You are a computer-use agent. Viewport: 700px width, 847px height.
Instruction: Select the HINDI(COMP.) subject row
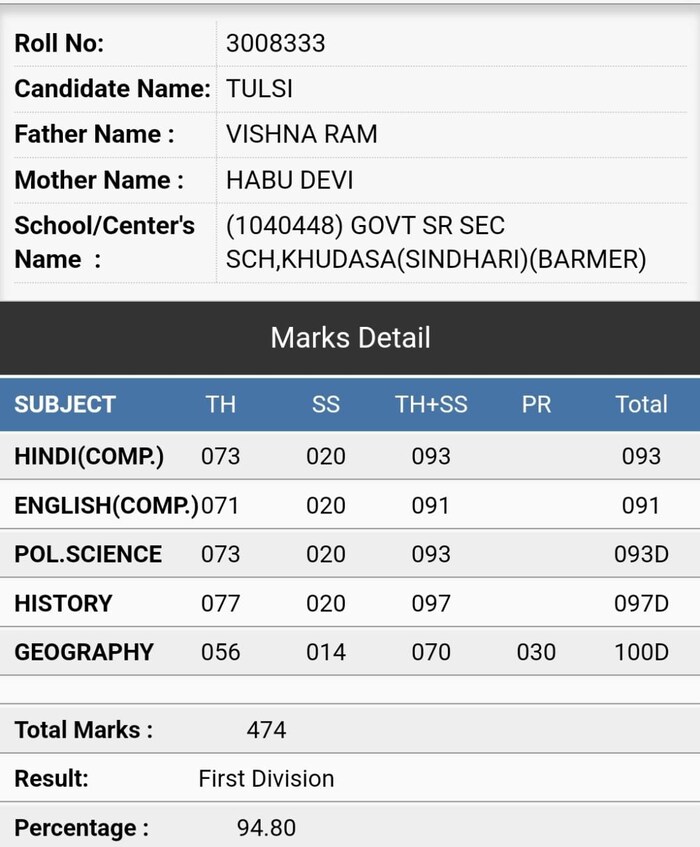pos(350,456)
